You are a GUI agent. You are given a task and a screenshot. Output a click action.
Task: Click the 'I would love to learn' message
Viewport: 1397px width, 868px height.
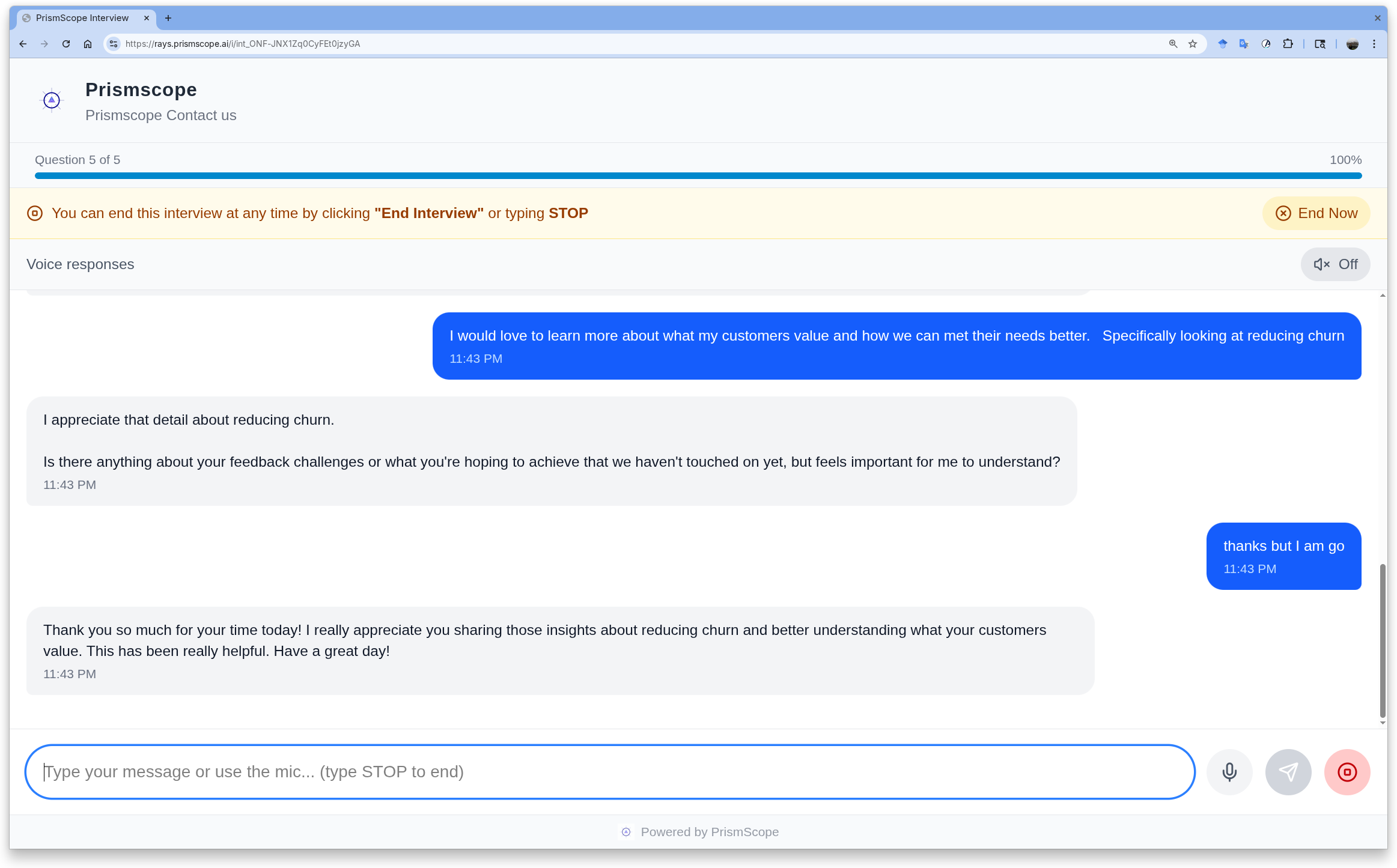tap(896, 346)
